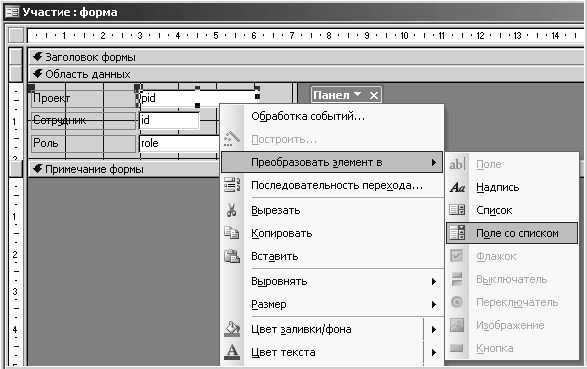The height and width of the screenshot is (369, 587).
Task: Convert control to Надпись
Action: pos(512,187)
